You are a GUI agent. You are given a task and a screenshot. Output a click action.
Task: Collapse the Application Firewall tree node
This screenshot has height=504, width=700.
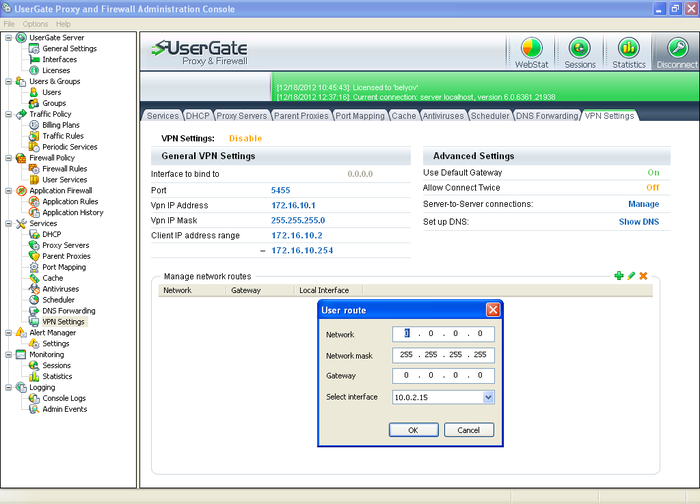click(8, 191)
